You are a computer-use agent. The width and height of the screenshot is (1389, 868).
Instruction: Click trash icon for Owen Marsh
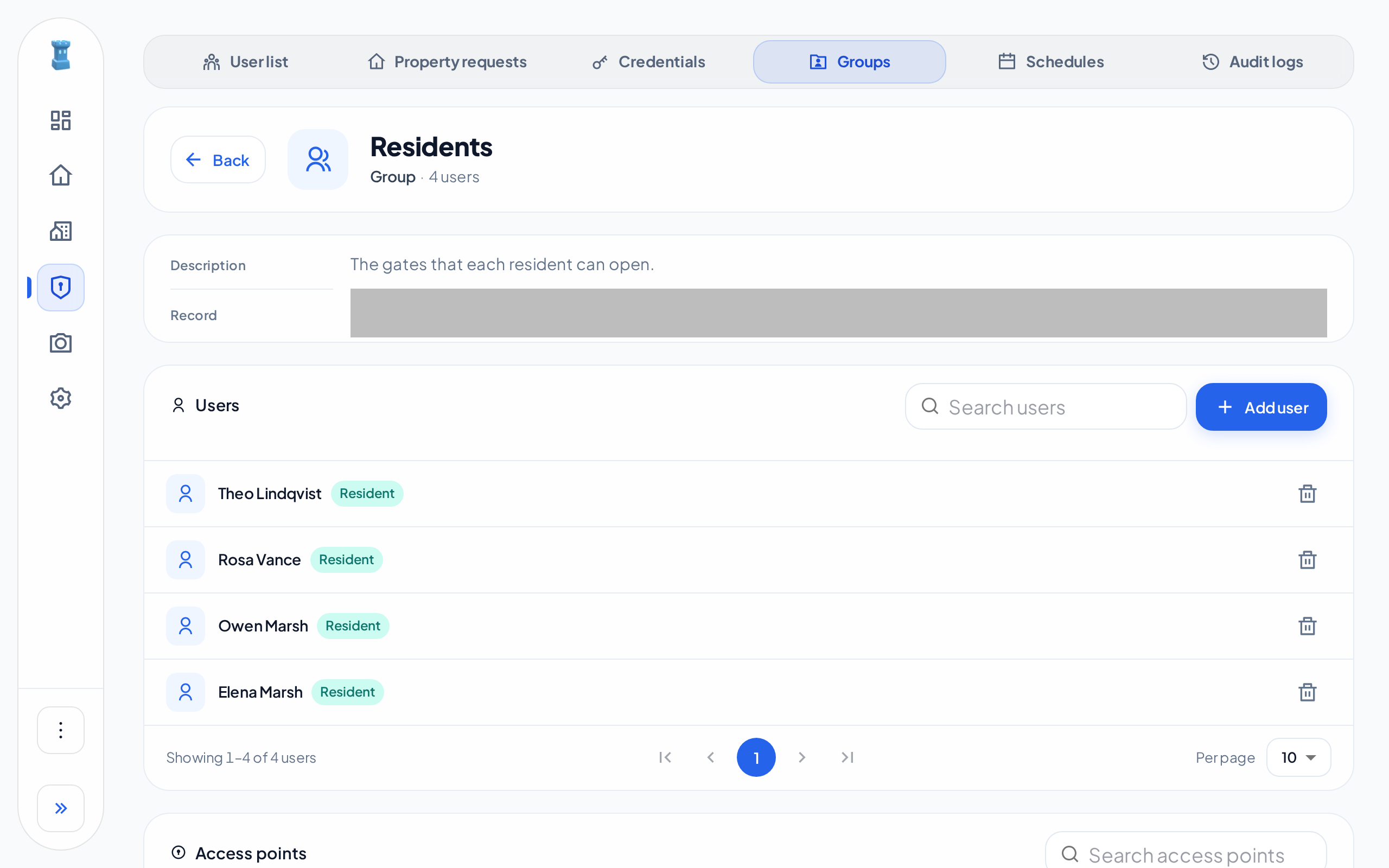(x=1307, y=626)
